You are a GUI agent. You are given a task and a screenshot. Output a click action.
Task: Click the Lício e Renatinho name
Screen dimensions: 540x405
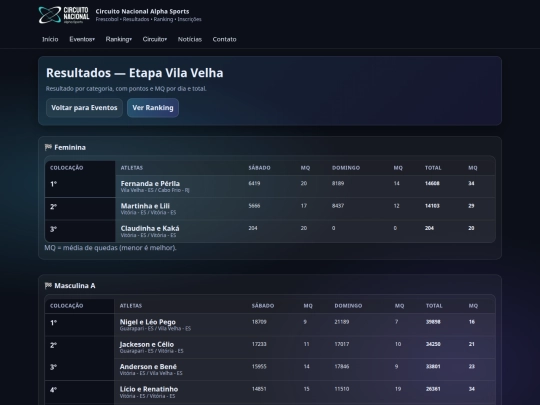149,389
